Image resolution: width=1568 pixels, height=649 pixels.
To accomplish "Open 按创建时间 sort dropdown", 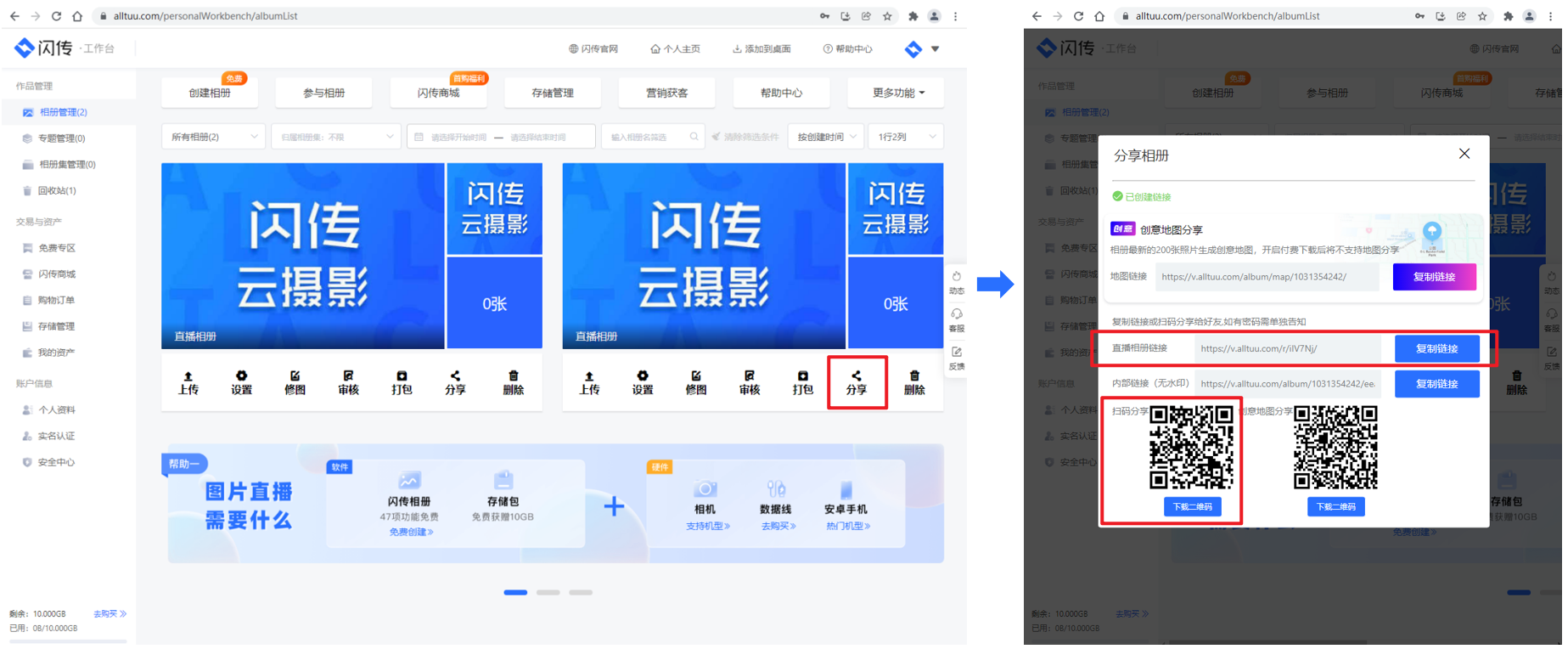I will 826,137.
